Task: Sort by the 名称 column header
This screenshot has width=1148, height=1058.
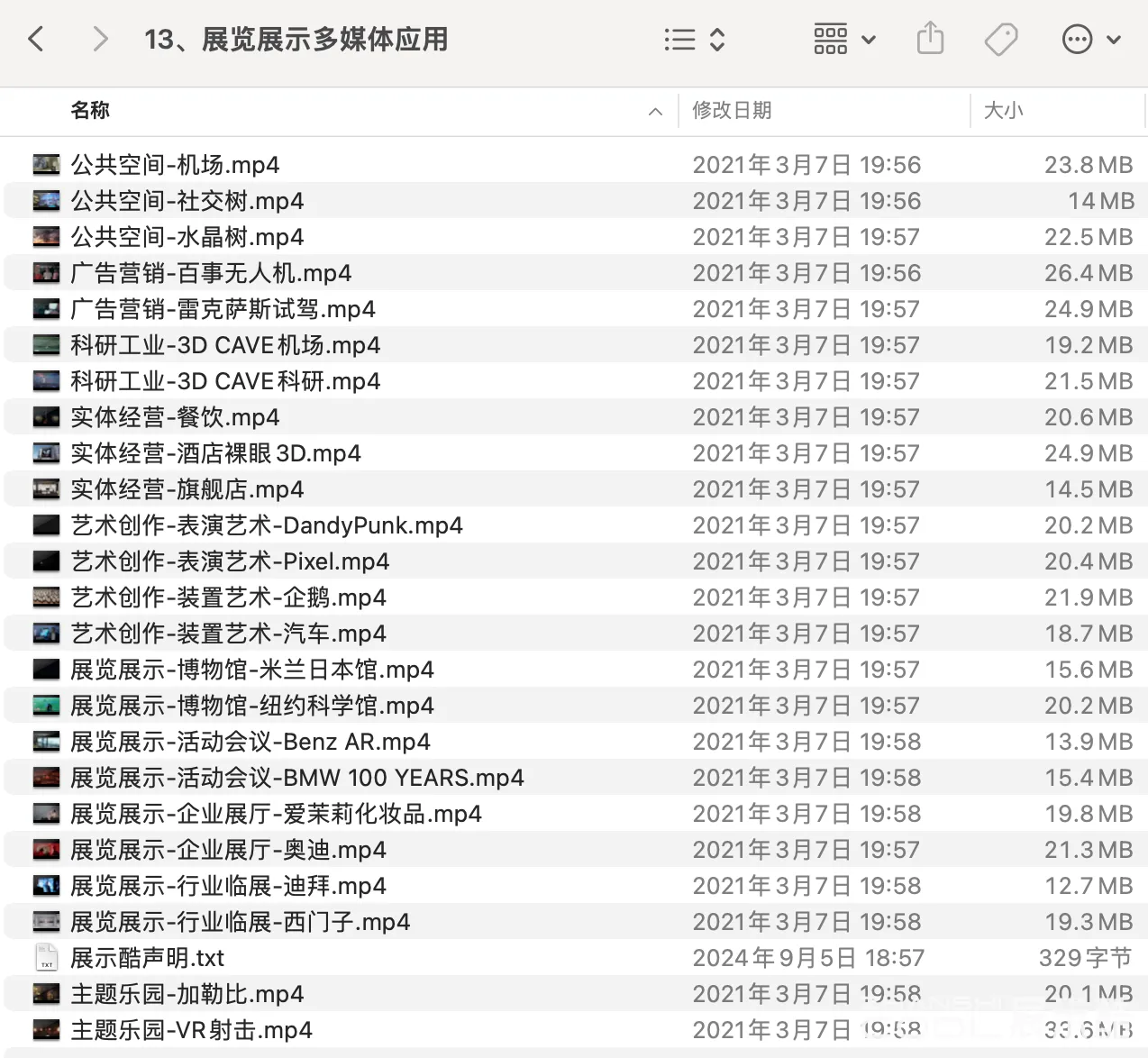Action: pos(90,111)
